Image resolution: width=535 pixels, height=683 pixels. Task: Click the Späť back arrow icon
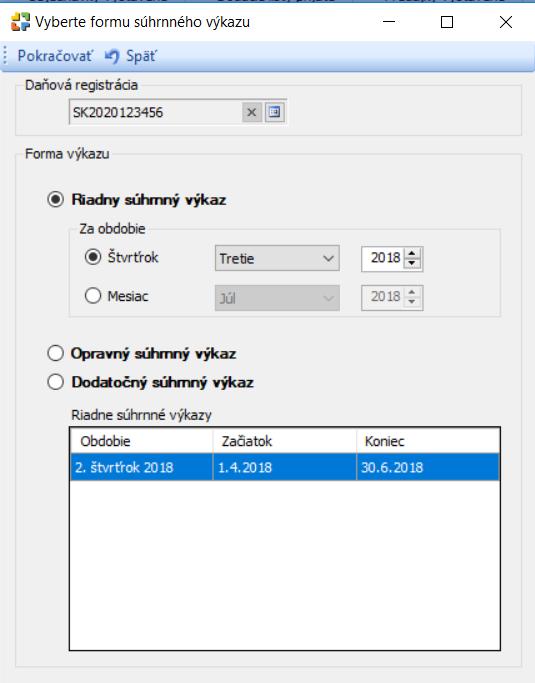[112, 56]
